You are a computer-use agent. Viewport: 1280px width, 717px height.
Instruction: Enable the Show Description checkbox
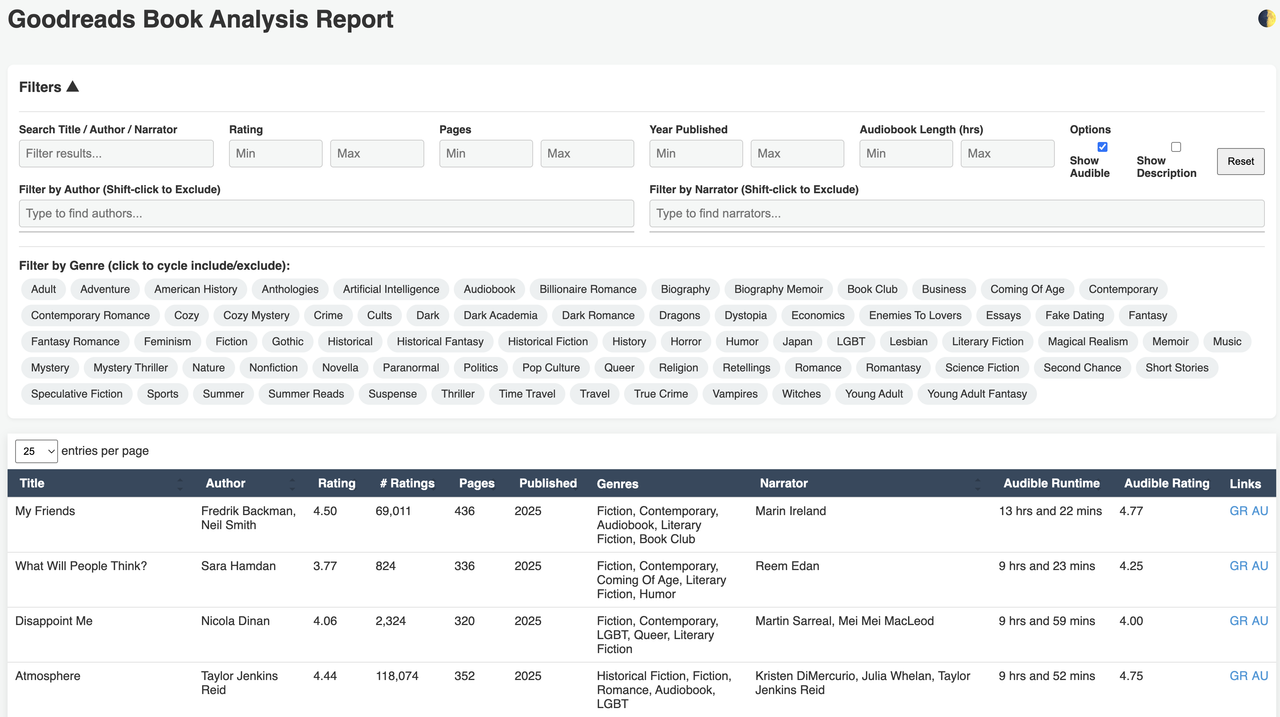point(1176,147)
